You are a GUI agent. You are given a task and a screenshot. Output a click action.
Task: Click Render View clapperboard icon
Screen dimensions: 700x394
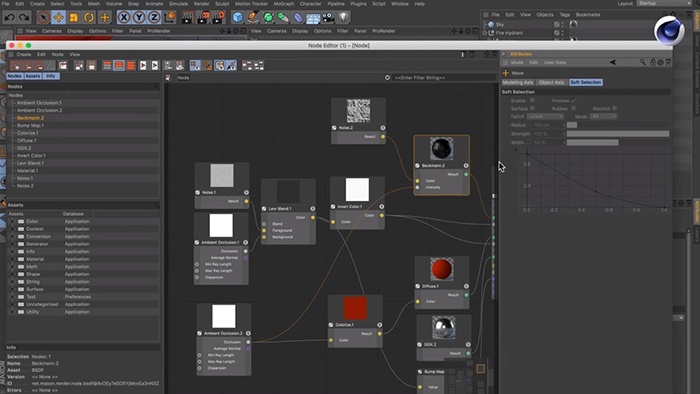187,17
